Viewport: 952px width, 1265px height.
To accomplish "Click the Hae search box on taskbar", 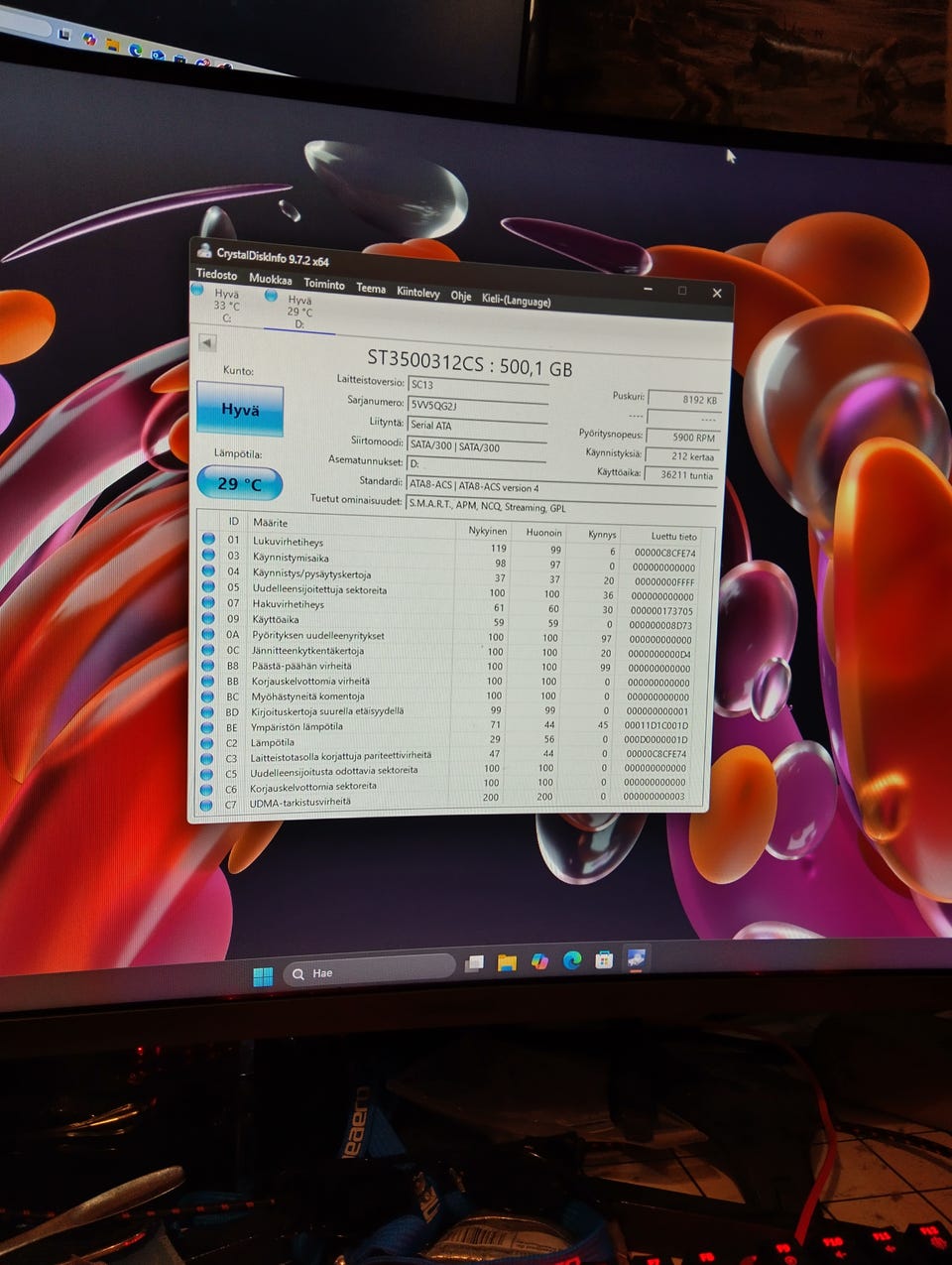I will [369, 970].
